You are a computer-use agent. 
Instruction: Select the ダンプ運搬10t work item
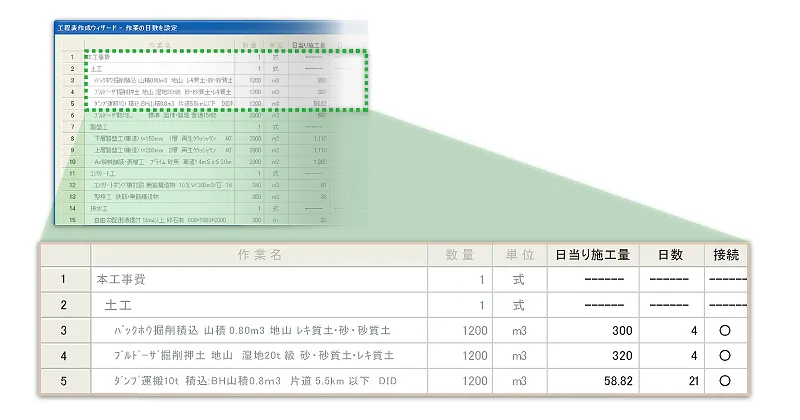[x=255, y=381]
